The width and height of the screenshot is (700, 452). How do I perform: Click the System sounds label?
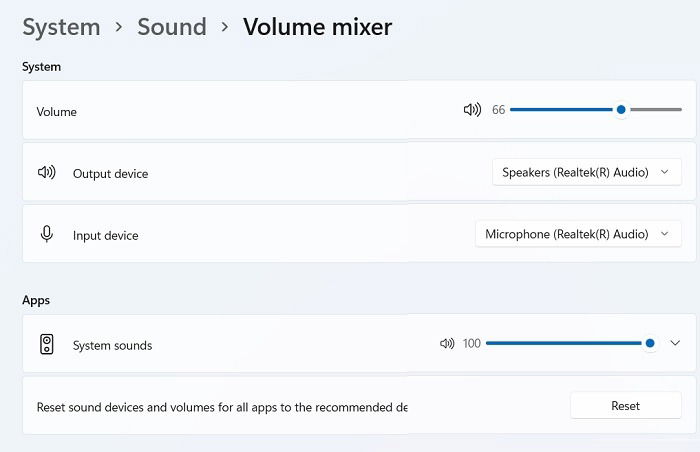[x=112, y=345]
